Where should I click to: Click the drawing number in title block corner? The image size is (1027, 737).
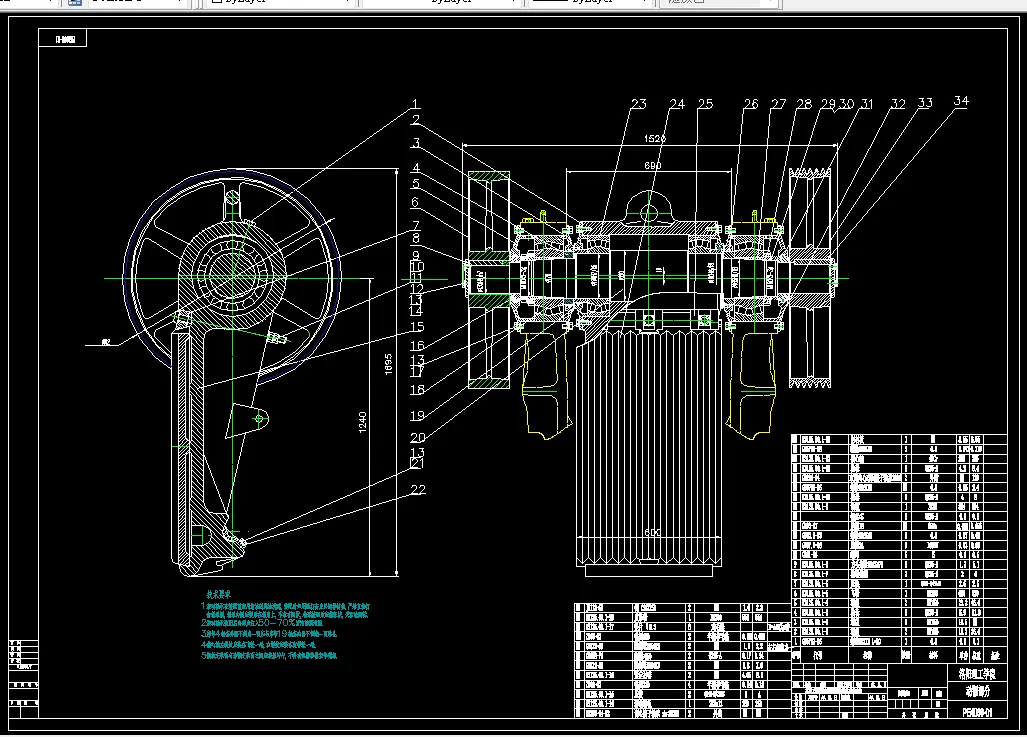(x=977, y=711)
